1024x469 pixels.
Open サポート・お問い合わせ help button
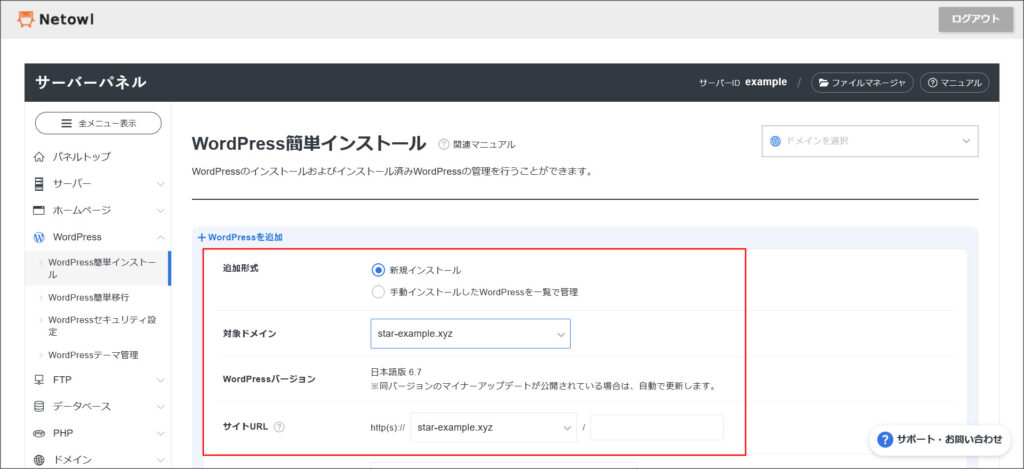point(940,440)
